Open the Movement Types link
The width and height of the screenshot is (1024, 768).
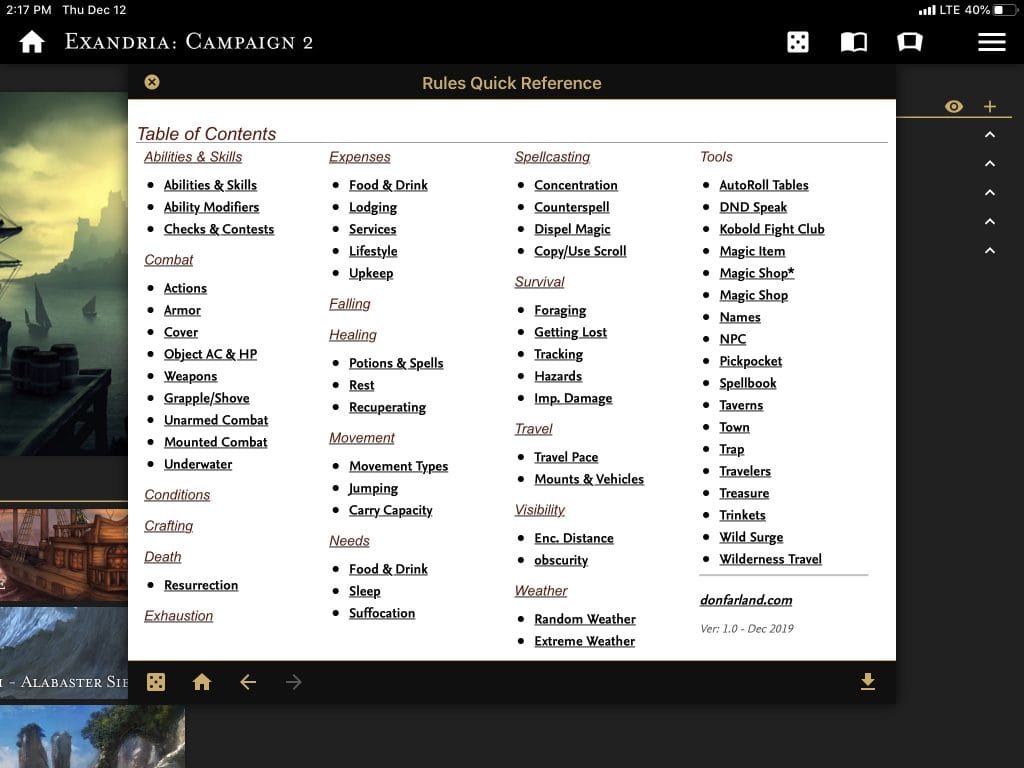coord(398,466)
